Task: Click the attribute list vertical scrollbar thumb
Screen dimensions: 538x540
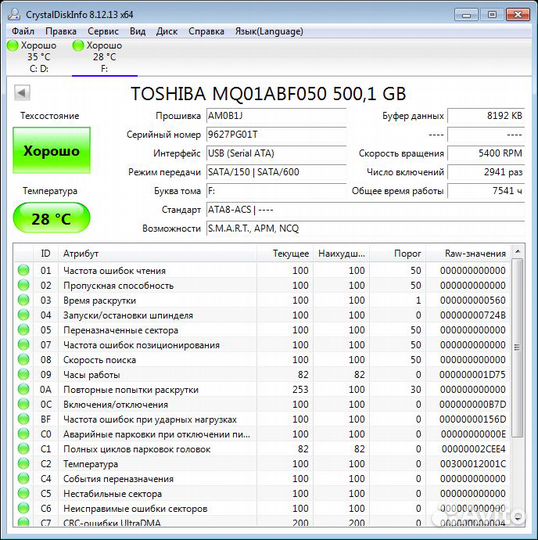Action: click(517, 348)
